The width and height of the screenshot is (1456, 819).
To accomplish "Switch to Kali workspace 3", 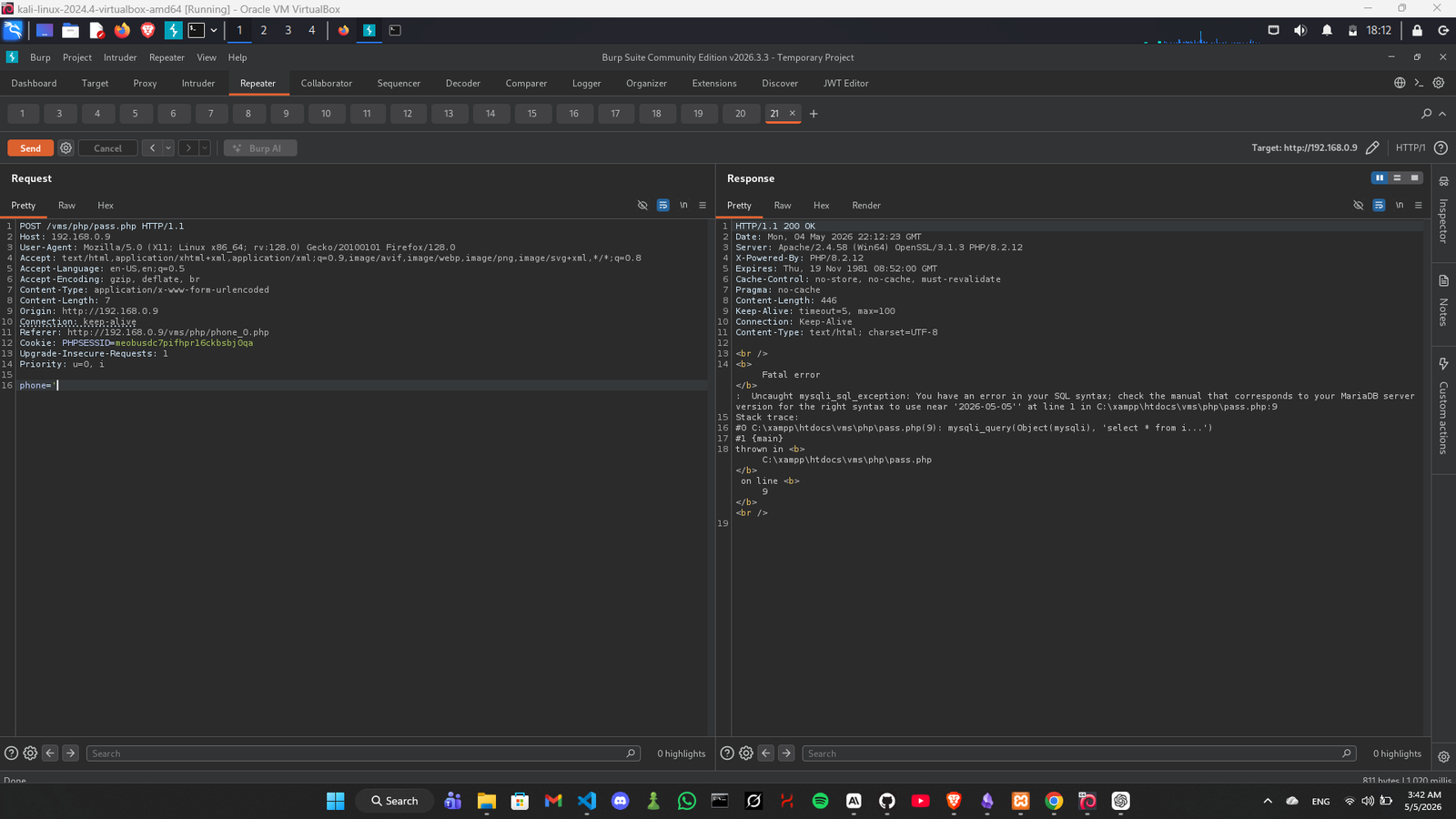I will click(288, 30).
